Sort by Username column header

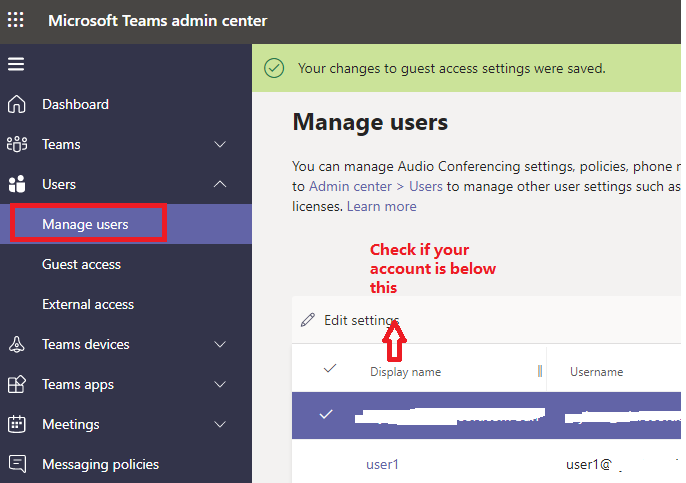pyautogui.click(x=597, y=372)
